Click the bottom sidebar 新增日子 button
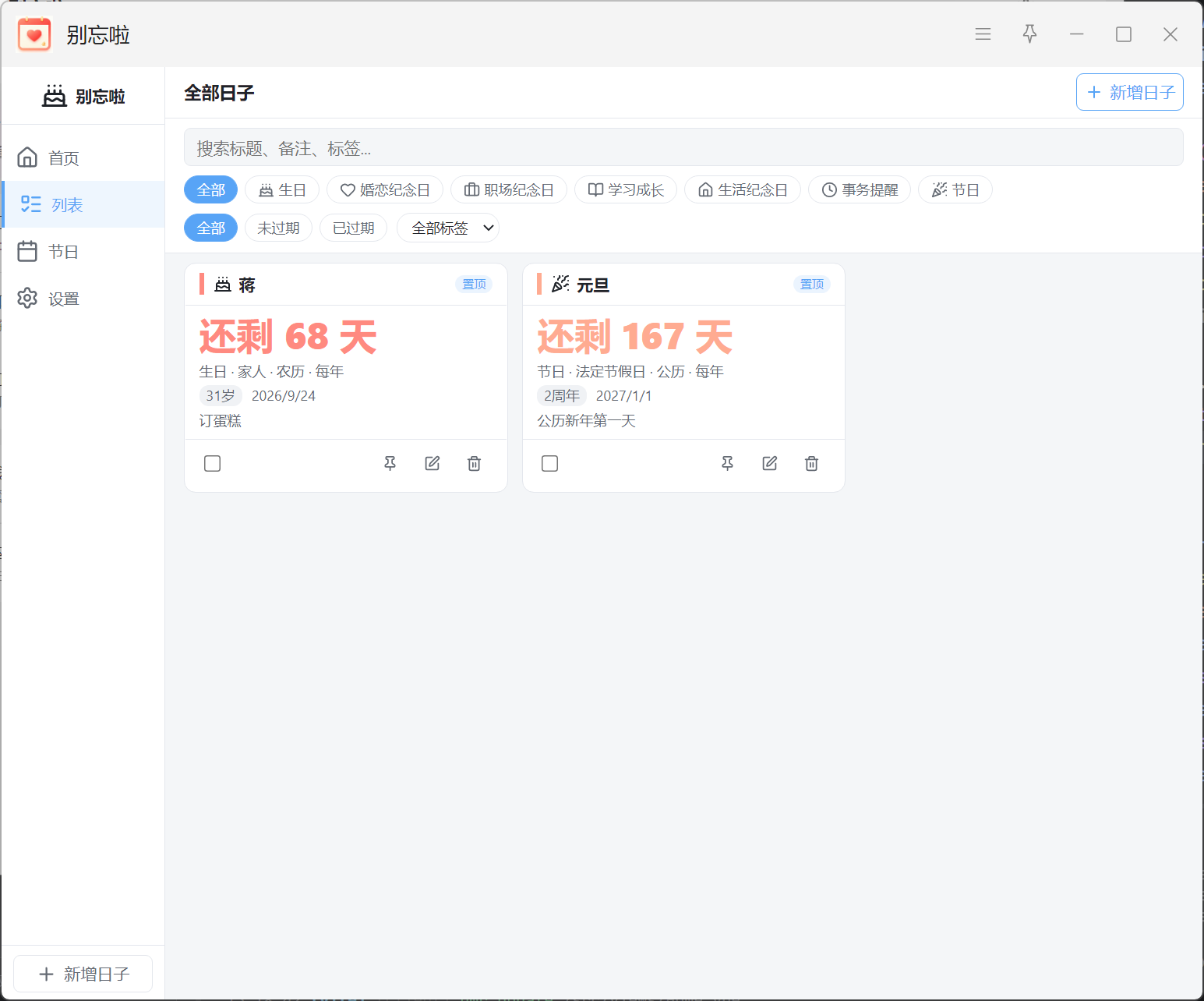The image size is (1204, 1001). pyautogui.click(x=83, y=974)
